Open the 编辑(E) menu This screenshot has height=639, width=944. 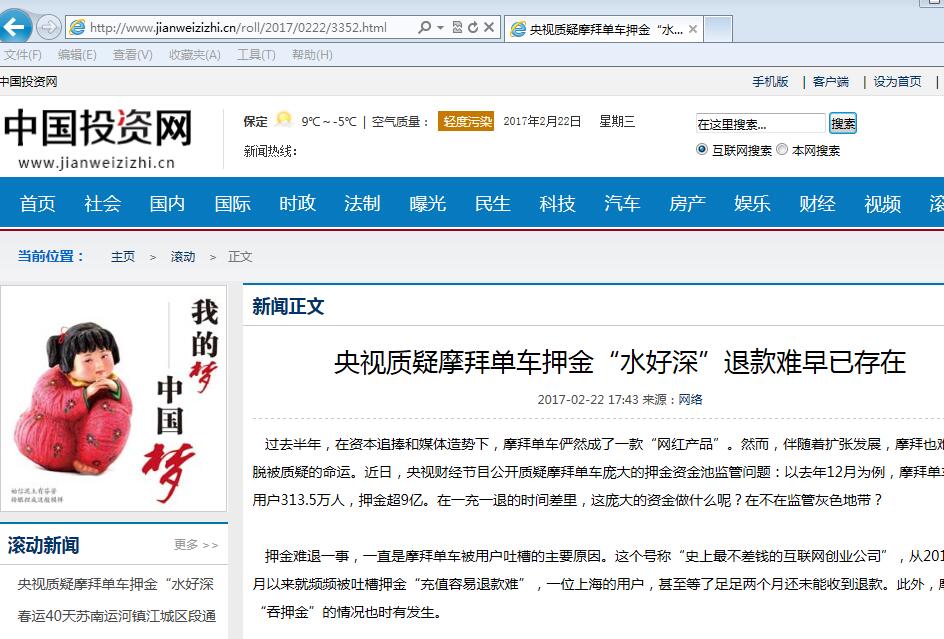pos(77,55)
